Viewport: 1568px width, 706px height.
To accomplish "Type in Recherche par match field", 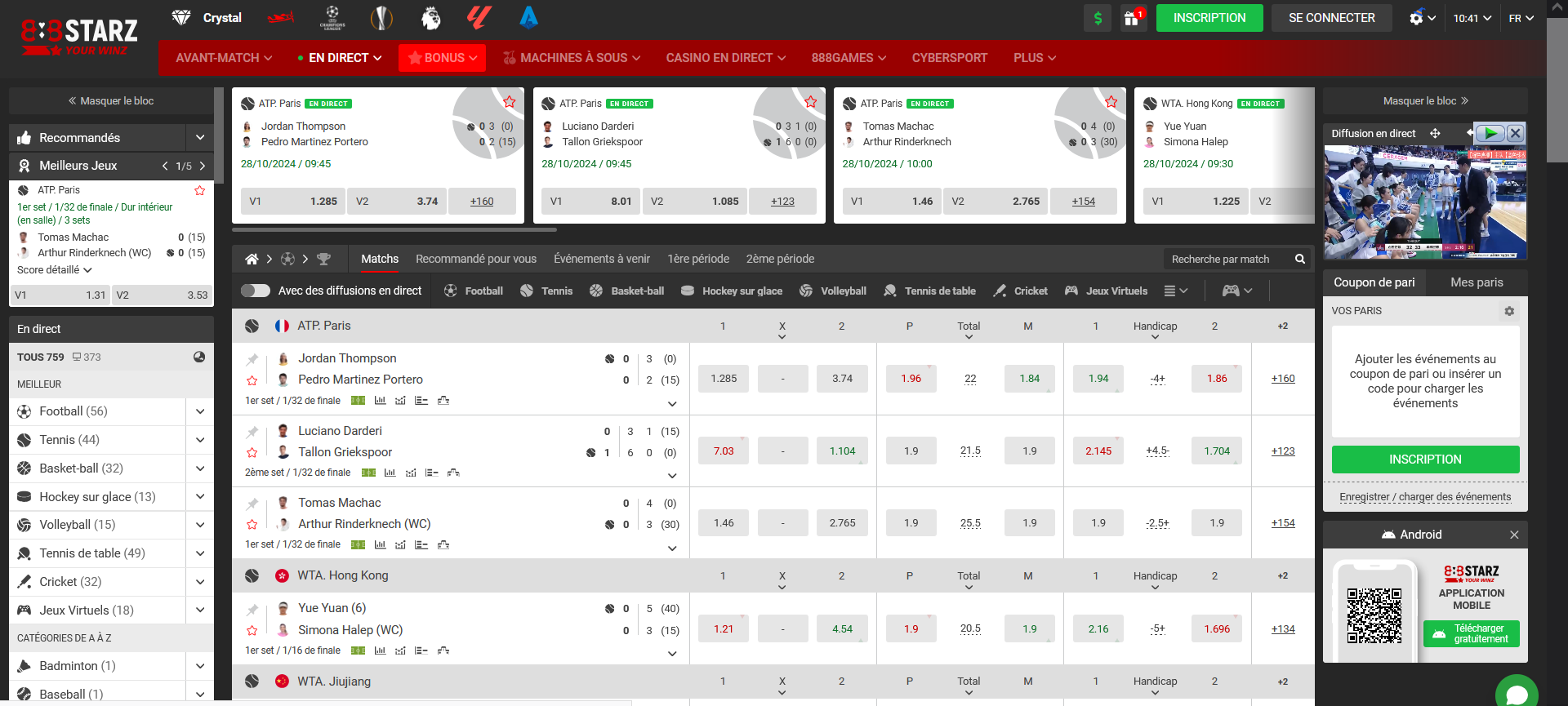I will point(1227,259).
